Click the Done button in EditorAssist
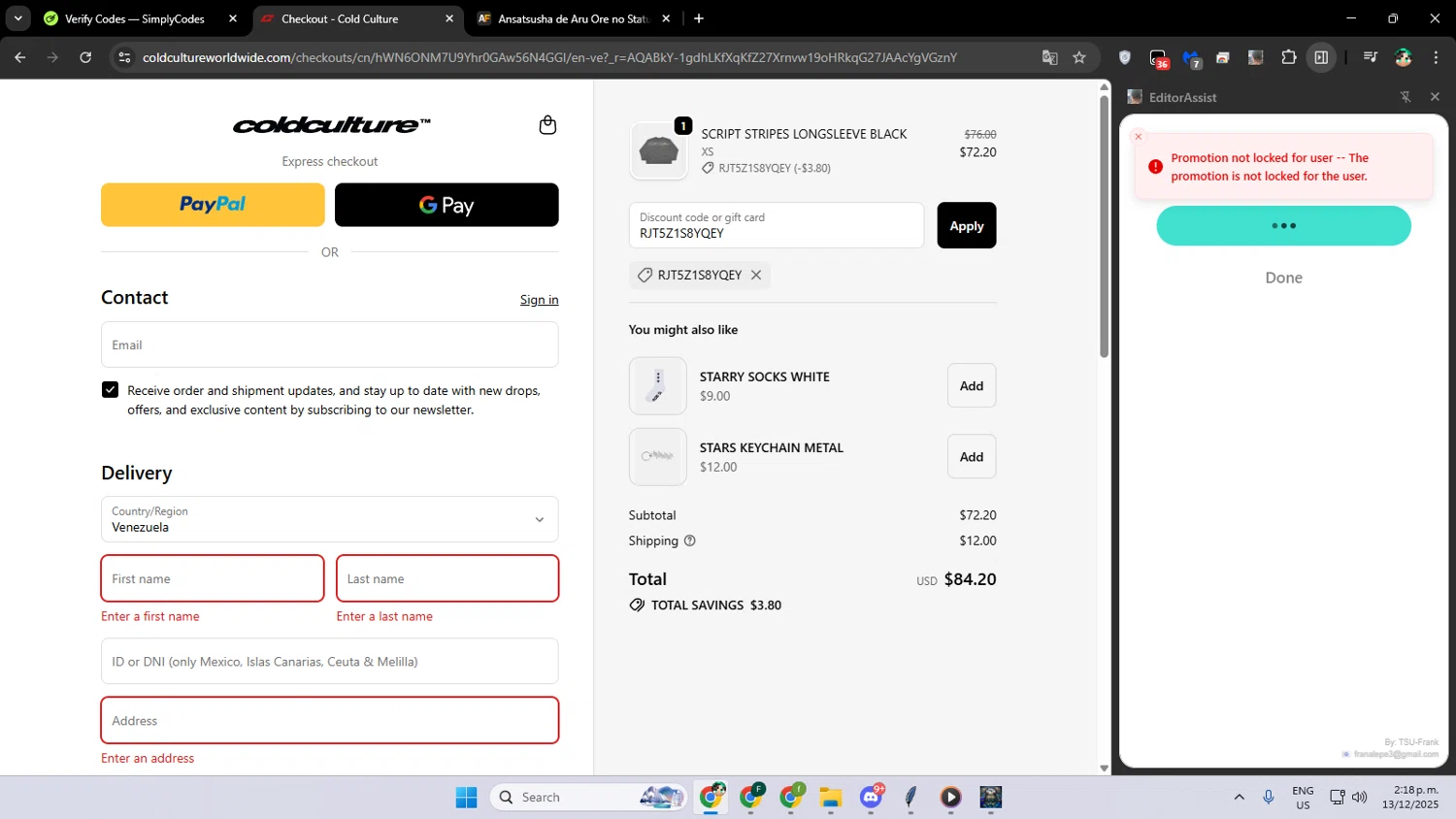 pos(1283,278)
